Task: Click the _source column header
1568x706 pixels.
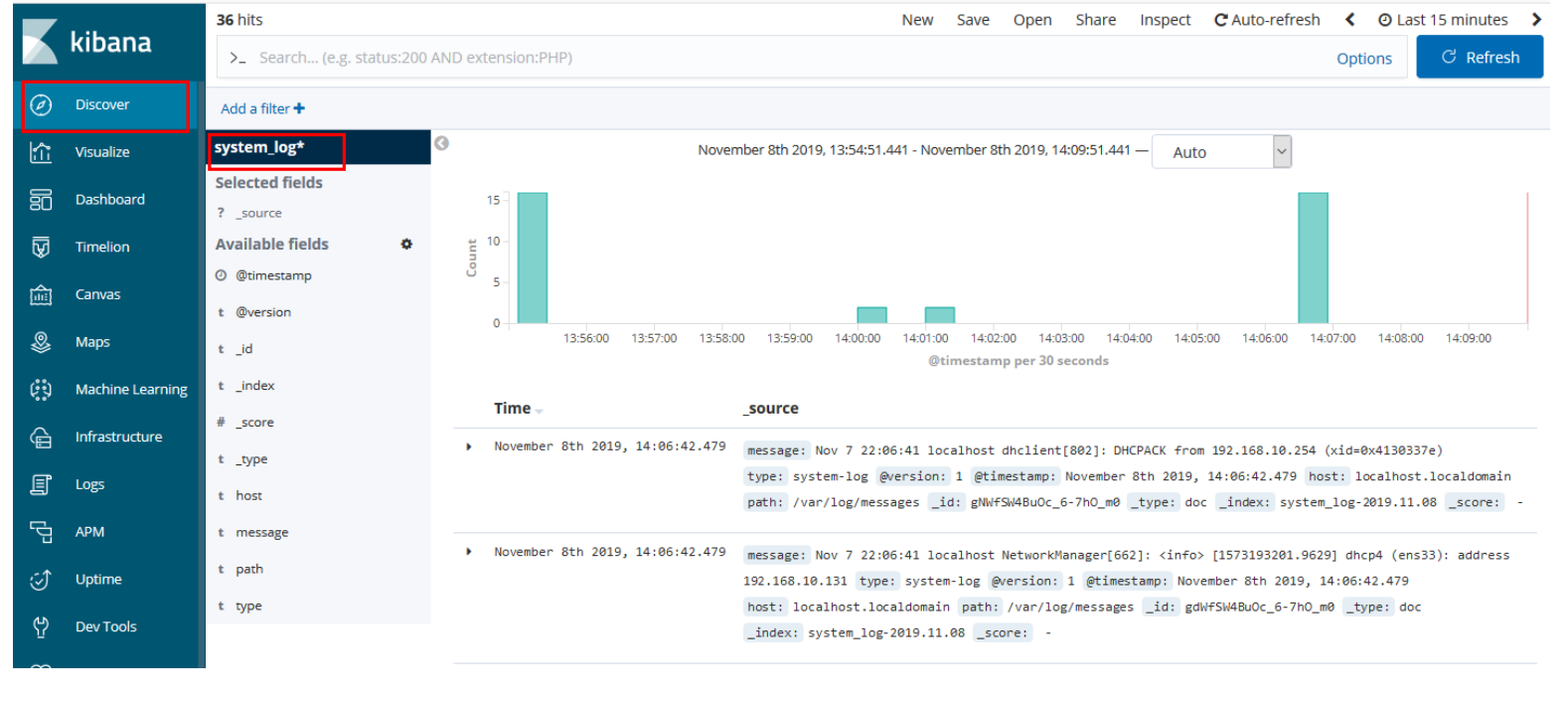Action: tap(771, 408)
